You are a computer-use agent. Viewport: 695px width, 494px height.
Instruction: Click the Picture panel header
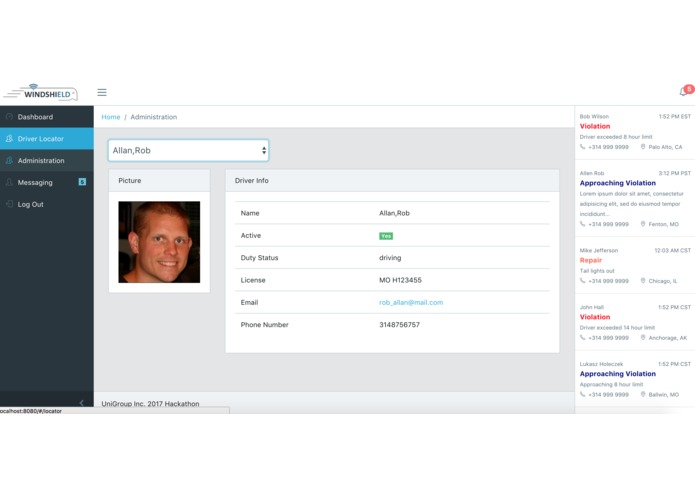160,181
